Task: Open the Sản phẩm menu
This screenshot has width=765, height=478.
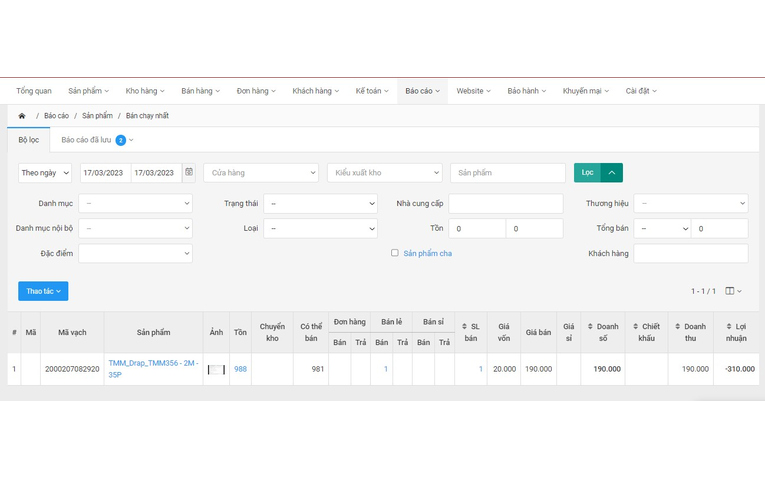Action: 88,91
